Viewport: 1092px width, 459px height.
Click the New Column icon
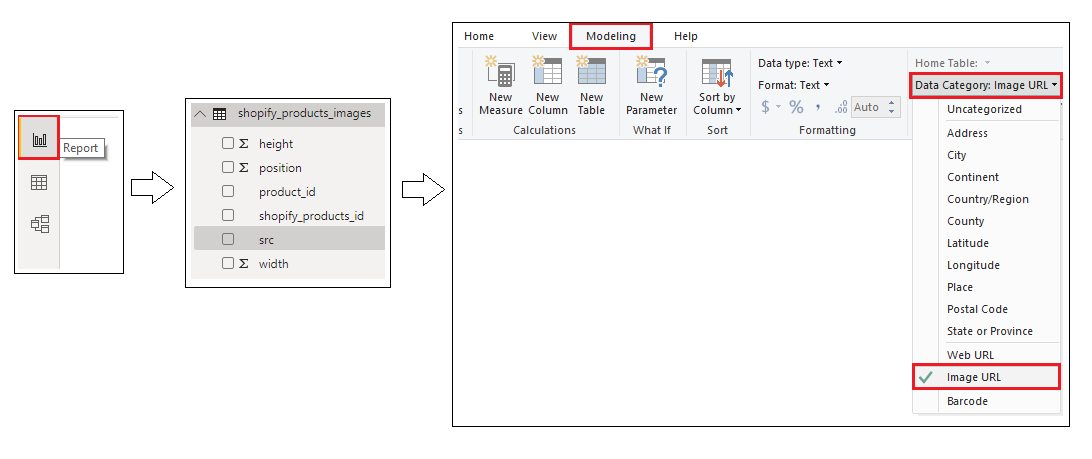pos(547,87)
